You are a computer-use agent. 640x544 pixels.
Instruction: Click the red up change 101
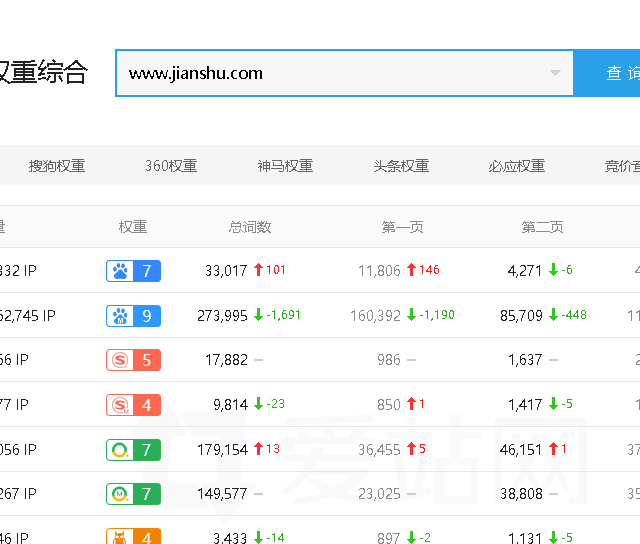270,270
